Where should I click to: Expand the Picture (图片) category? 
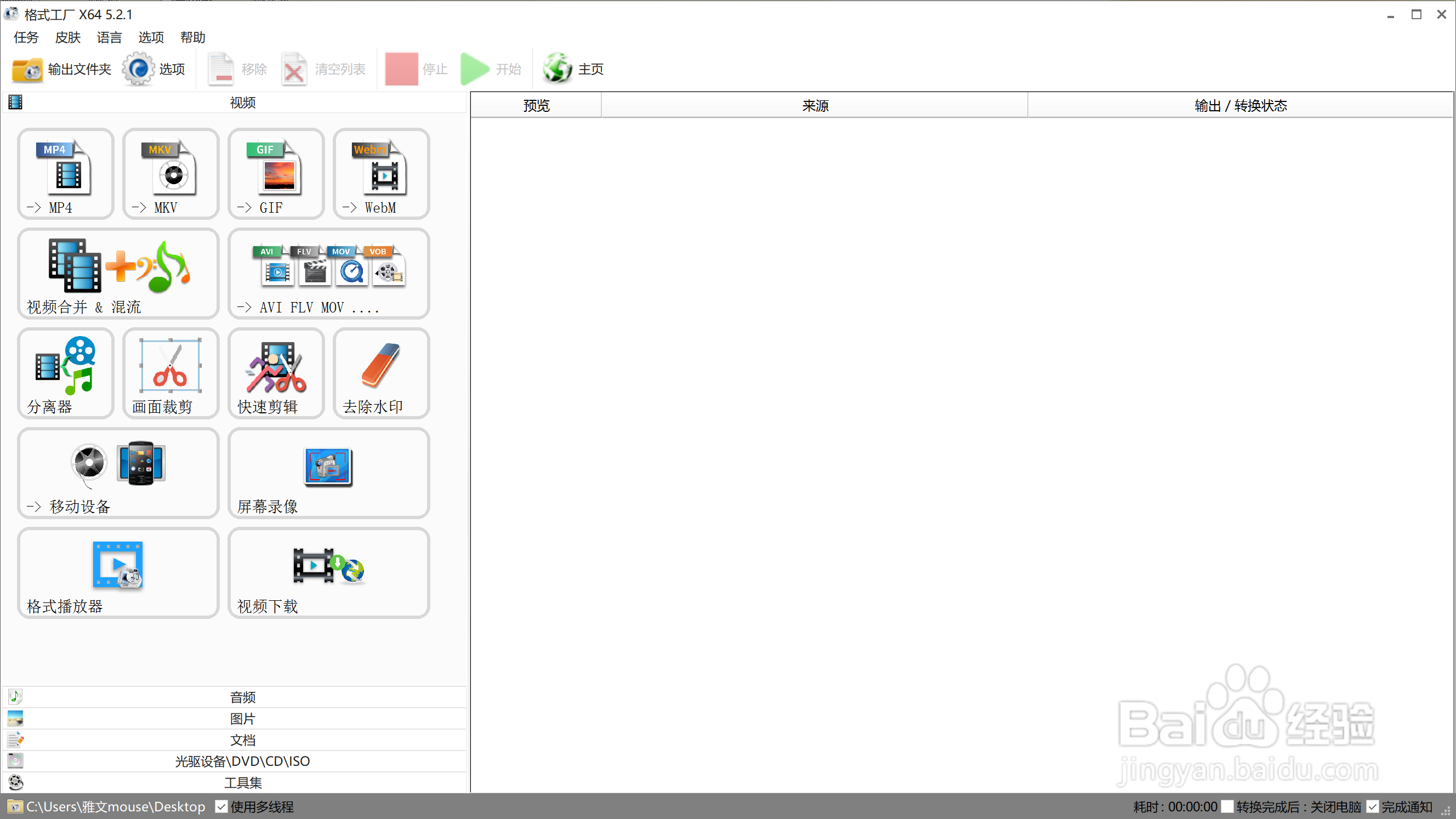click(x=235, y=718)
